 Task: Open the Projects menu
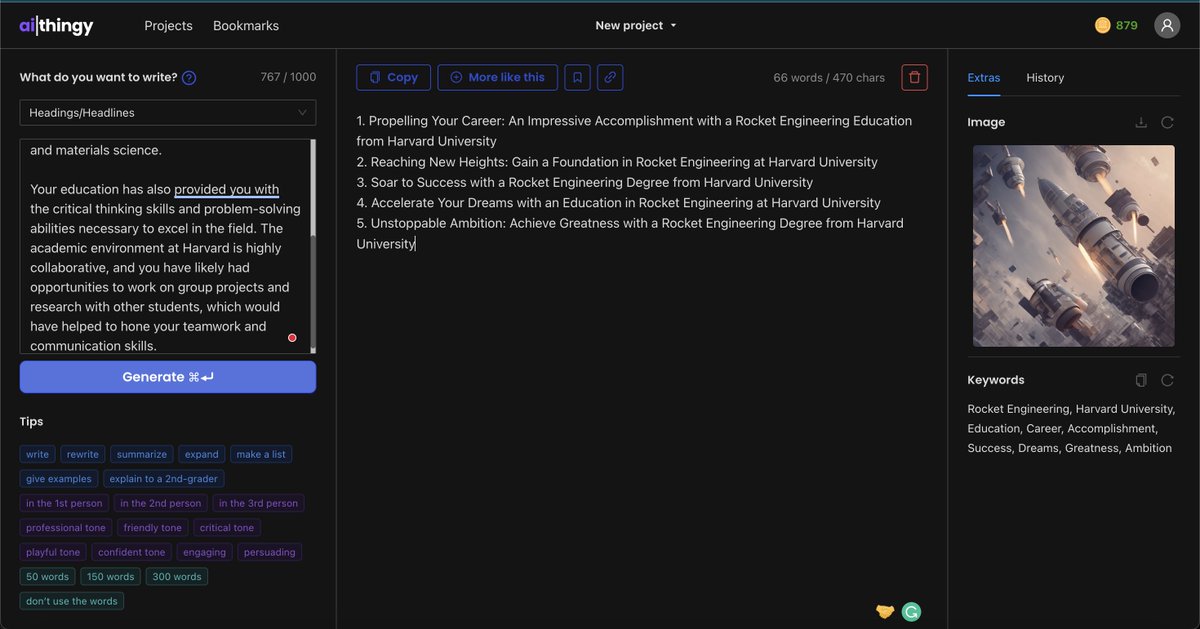pyautogui.click(x=168, y=26)
